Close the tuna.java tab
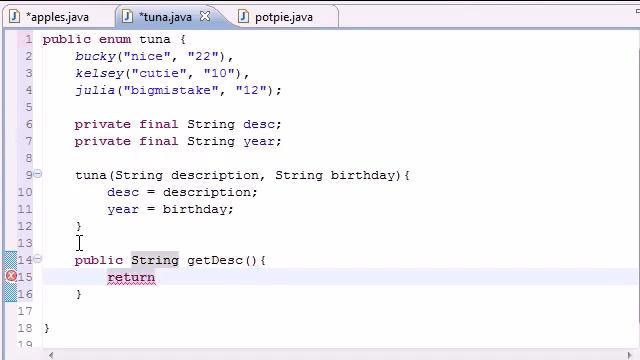The height and width of the screenshot is (360, 640). pos(205,16)
